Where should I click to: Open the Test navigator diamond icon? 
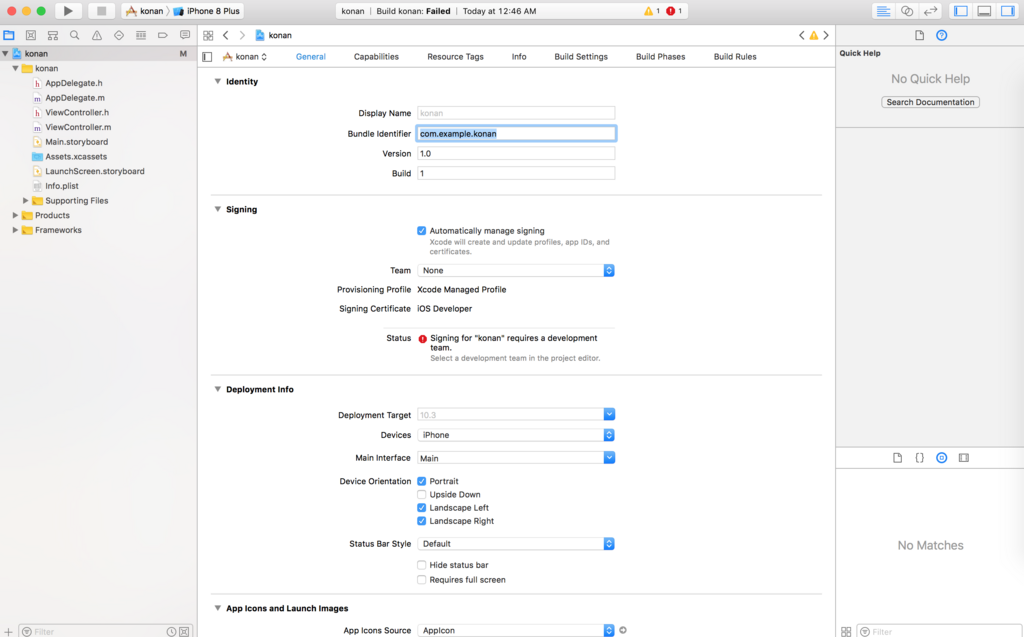click(x=119, y=35)
